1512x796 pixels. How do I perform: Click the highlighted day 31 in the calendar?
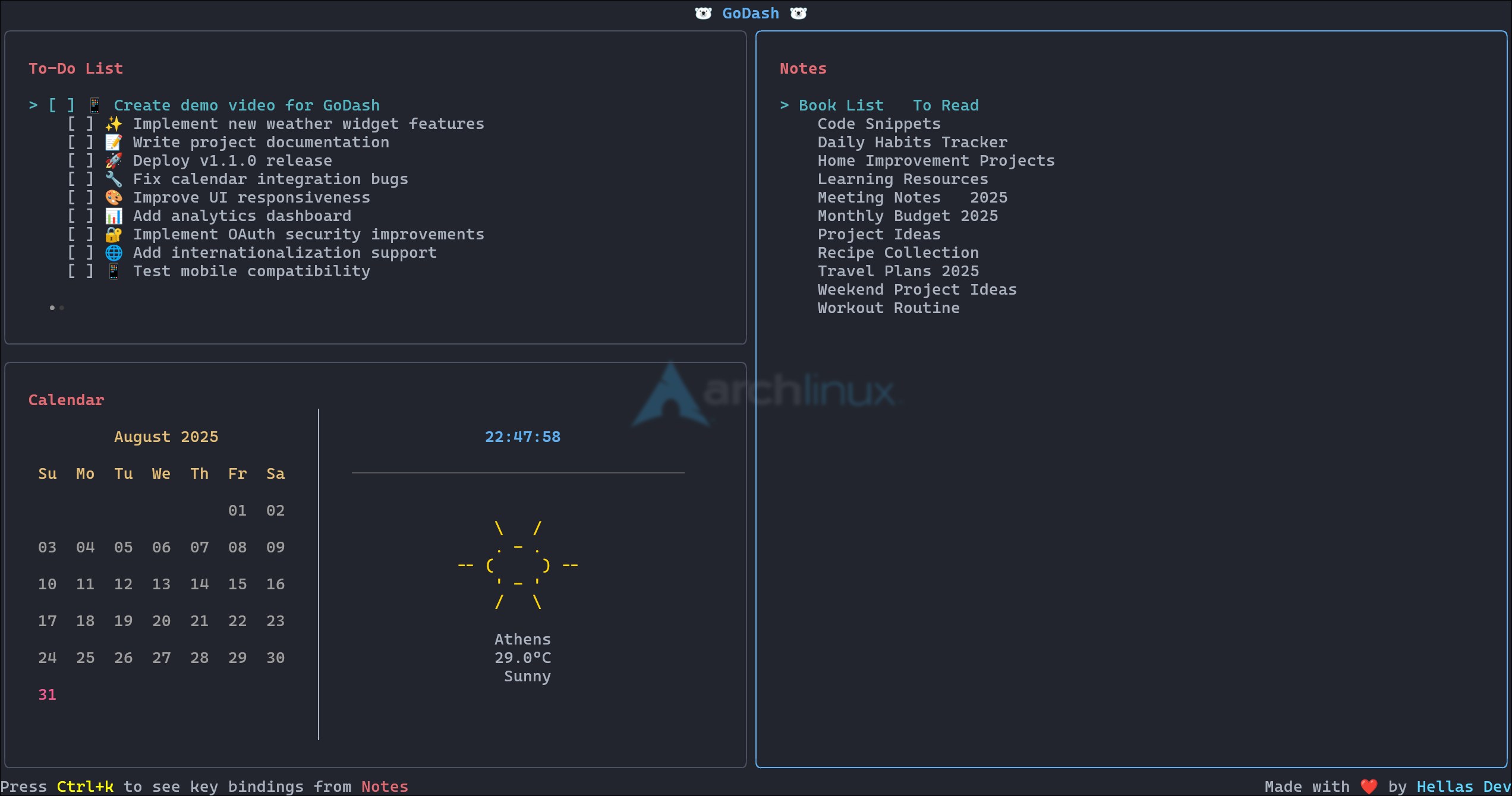47,694
